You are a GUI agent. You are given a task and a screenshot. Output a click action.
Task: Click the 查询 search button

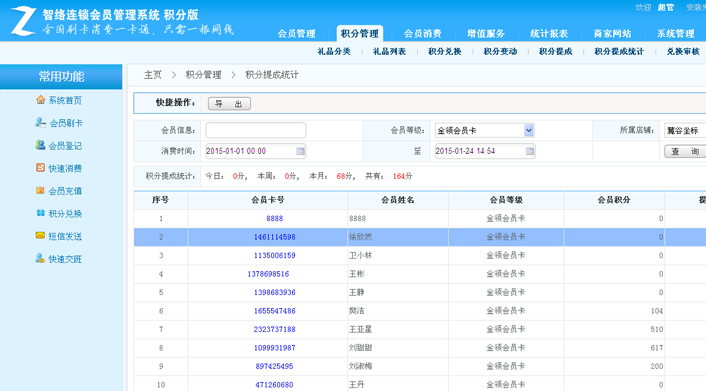tap(685, 151)
